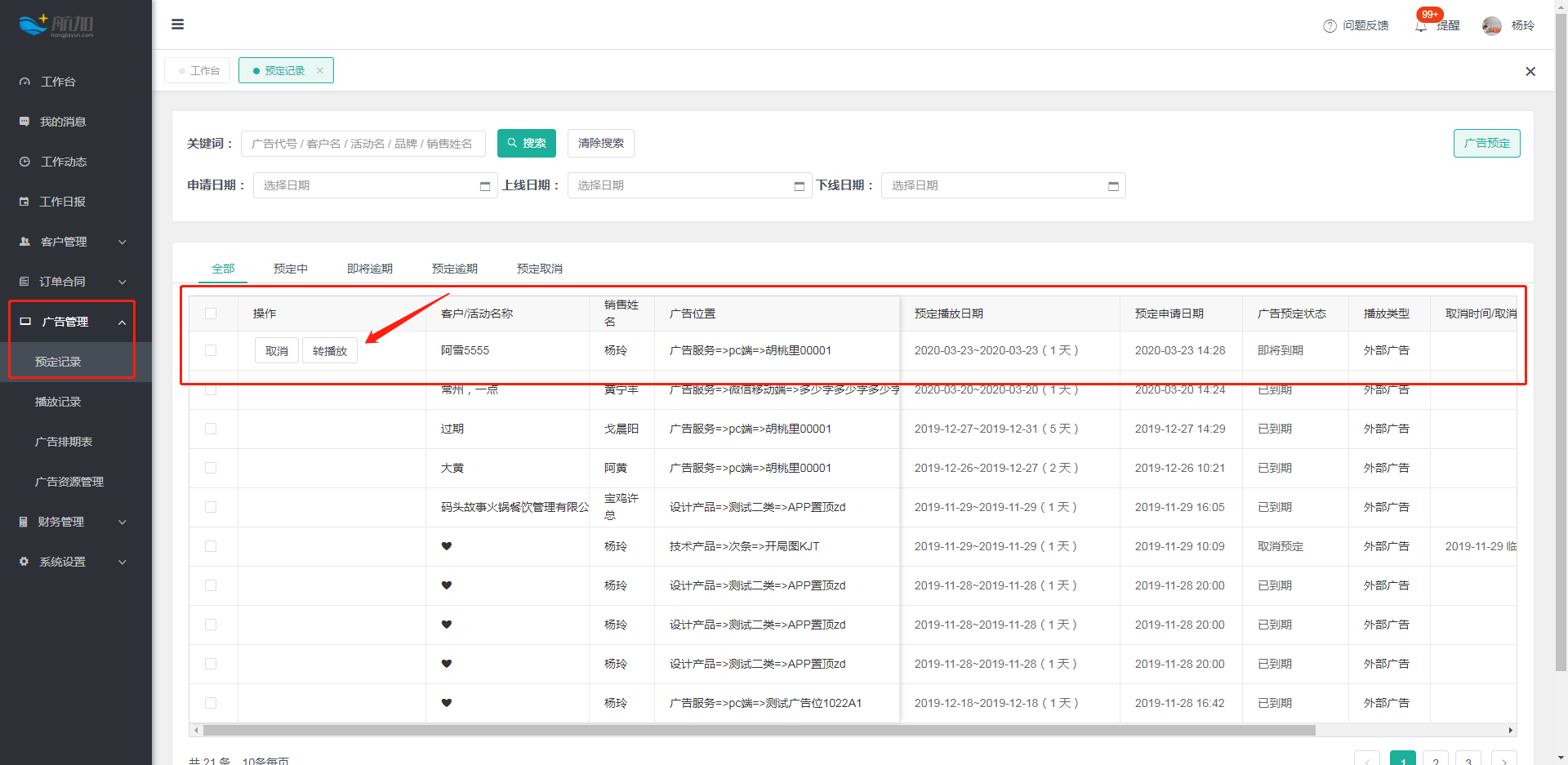The image size is (1568, 765).
Task: Close the 预定记录 tab with its x icon
Action: tap(320, 71)
